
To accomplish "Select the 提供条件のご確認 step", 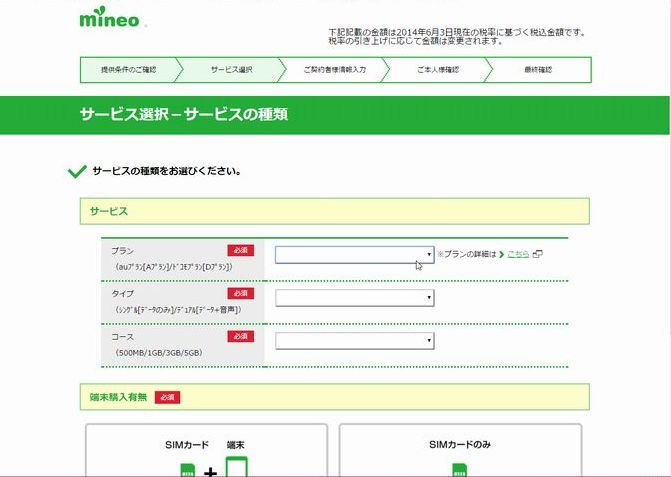I will [x=128, y=70].
